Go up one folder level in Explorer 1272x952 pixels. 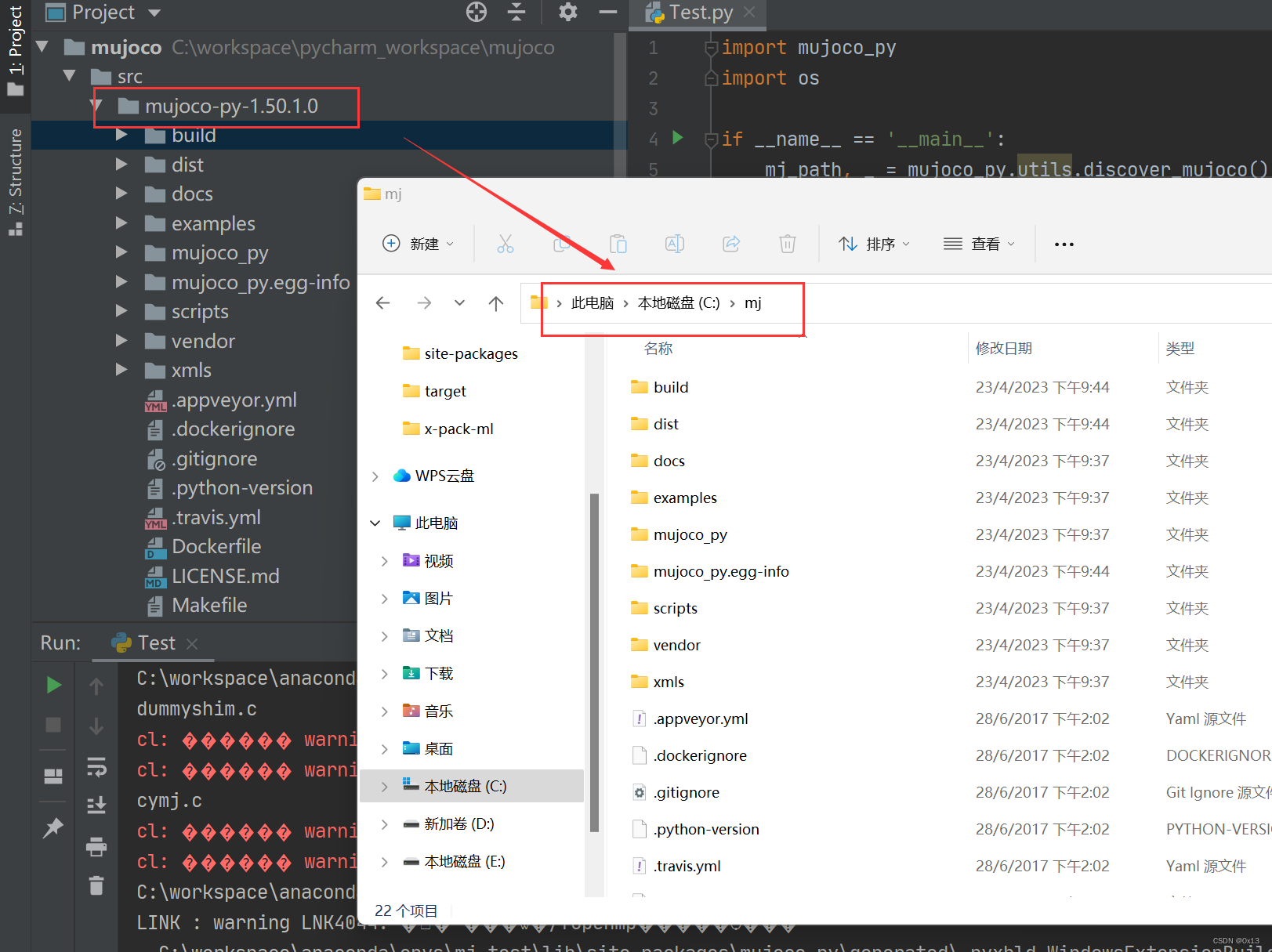pyautogui.click(x=496, y=303)
